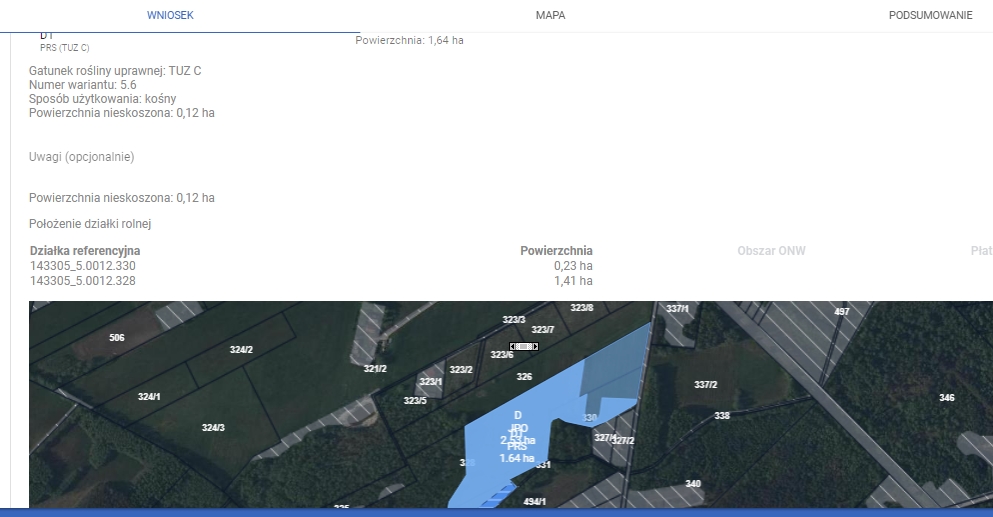
Task: Select the WNIOSEK tab
Action: click(x=170, y=16)
